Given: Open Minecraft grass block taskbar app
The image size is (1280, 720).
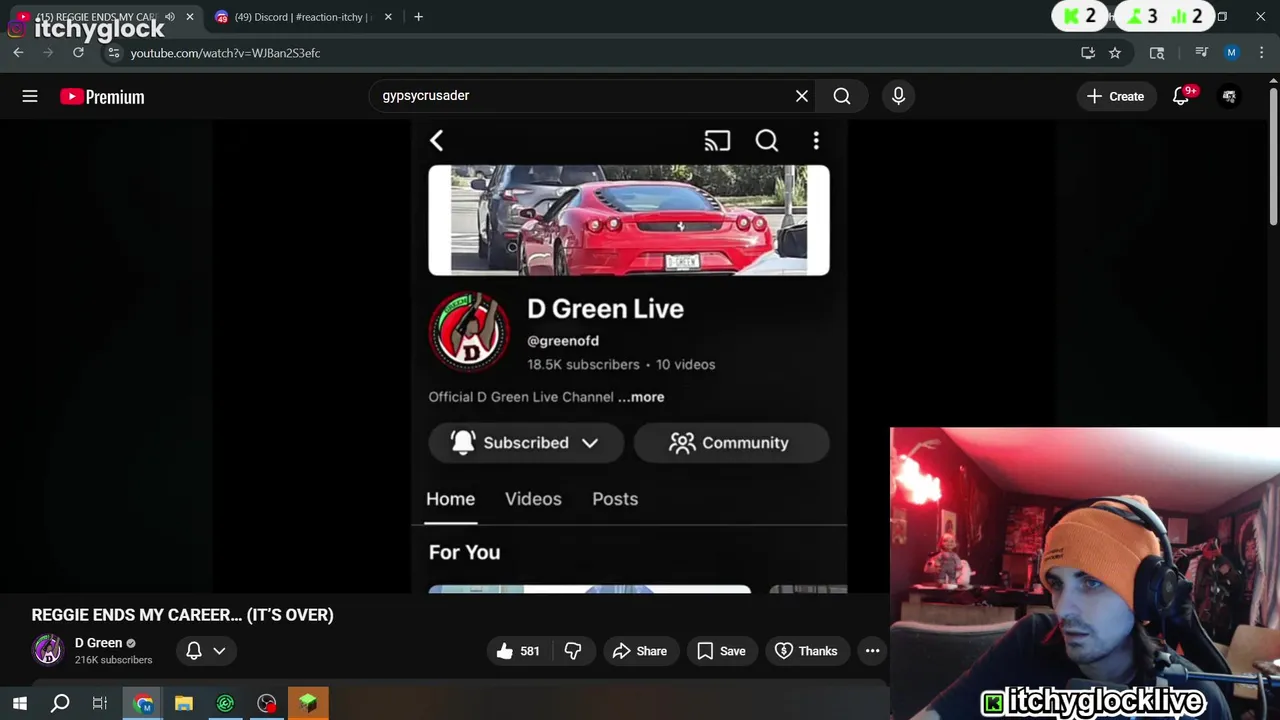Looking at the screenshot, I should 308,704.
